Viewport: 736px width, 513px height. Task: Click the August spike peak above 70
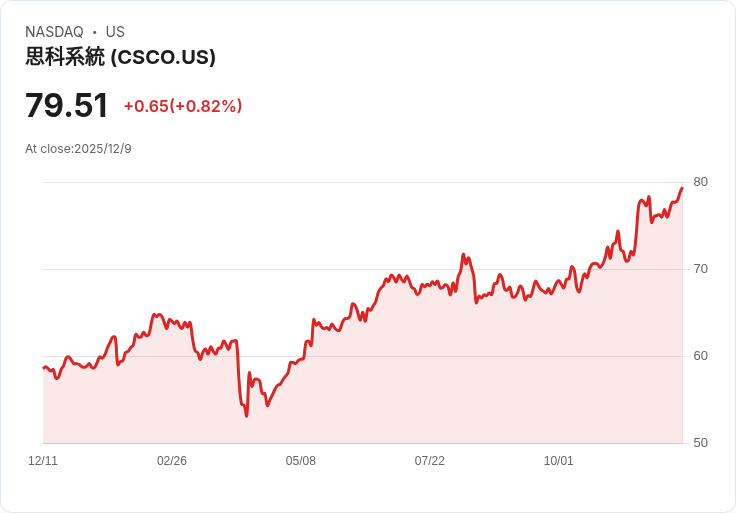(x=463, y=254)
